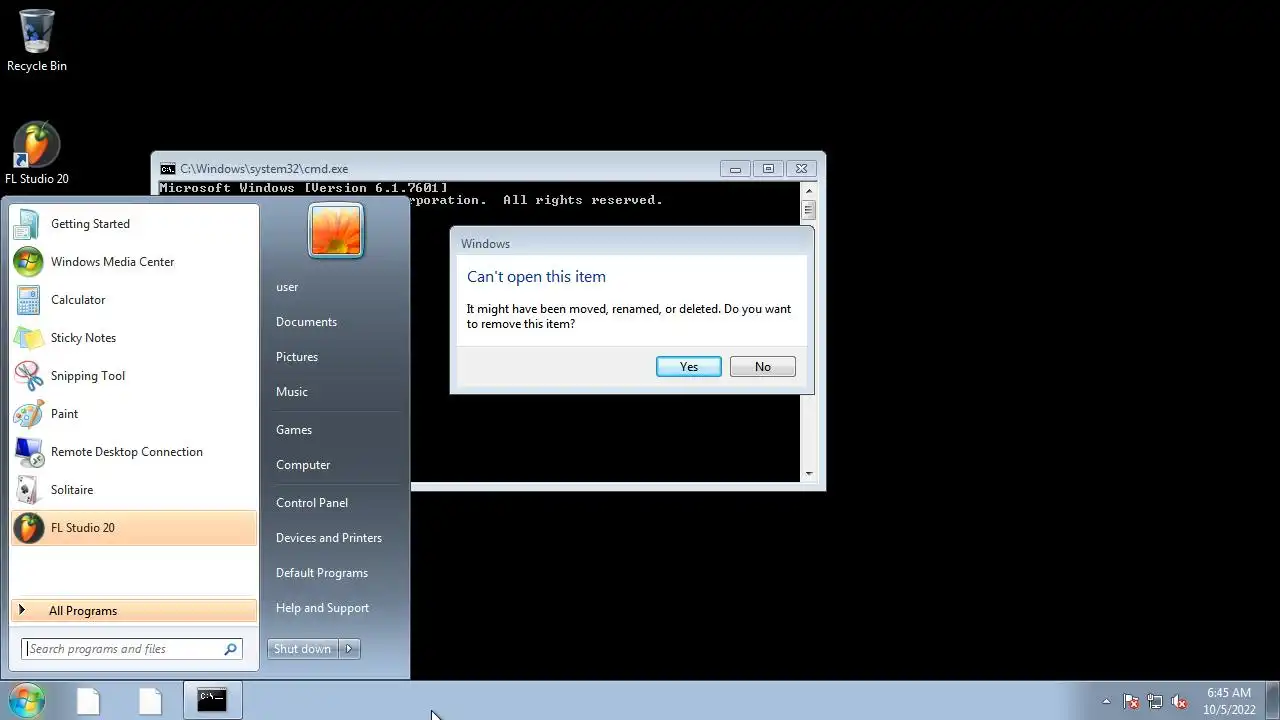Screen dimensions: 1280x720
Task: Open Devices and Printers
Action: (329, 538)
